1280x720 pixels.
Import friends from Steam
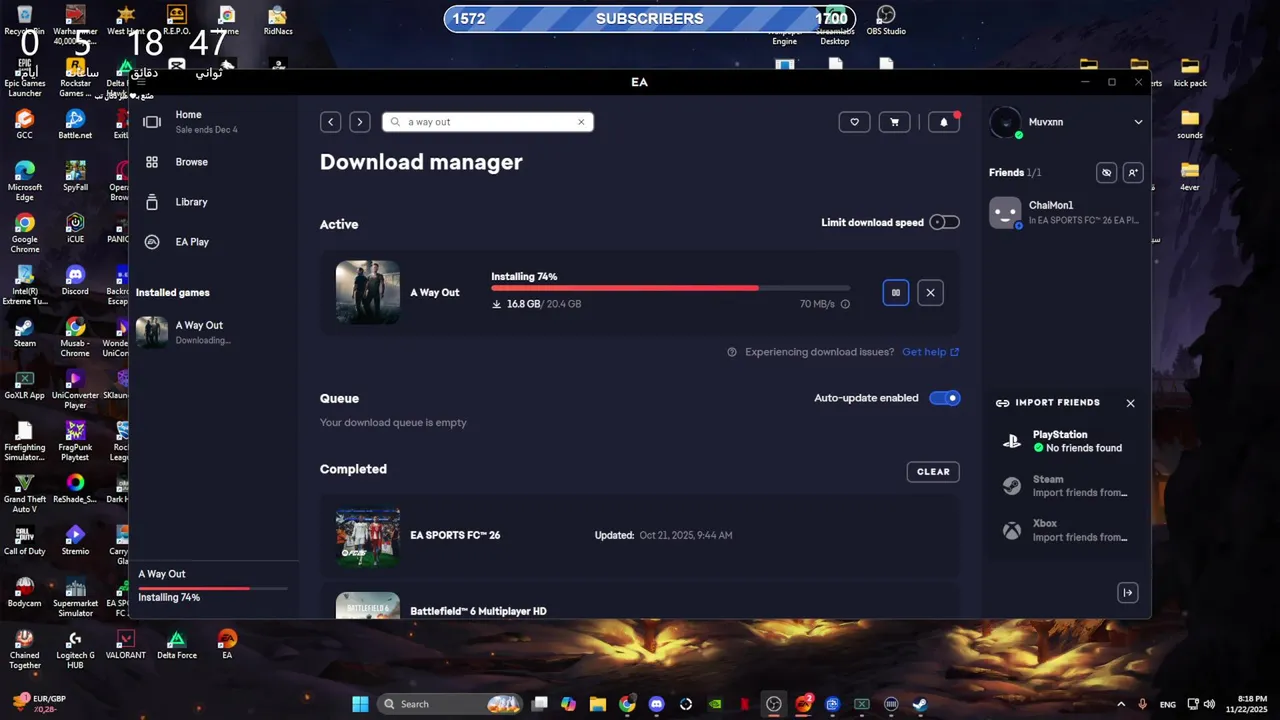pos(1066,486)
